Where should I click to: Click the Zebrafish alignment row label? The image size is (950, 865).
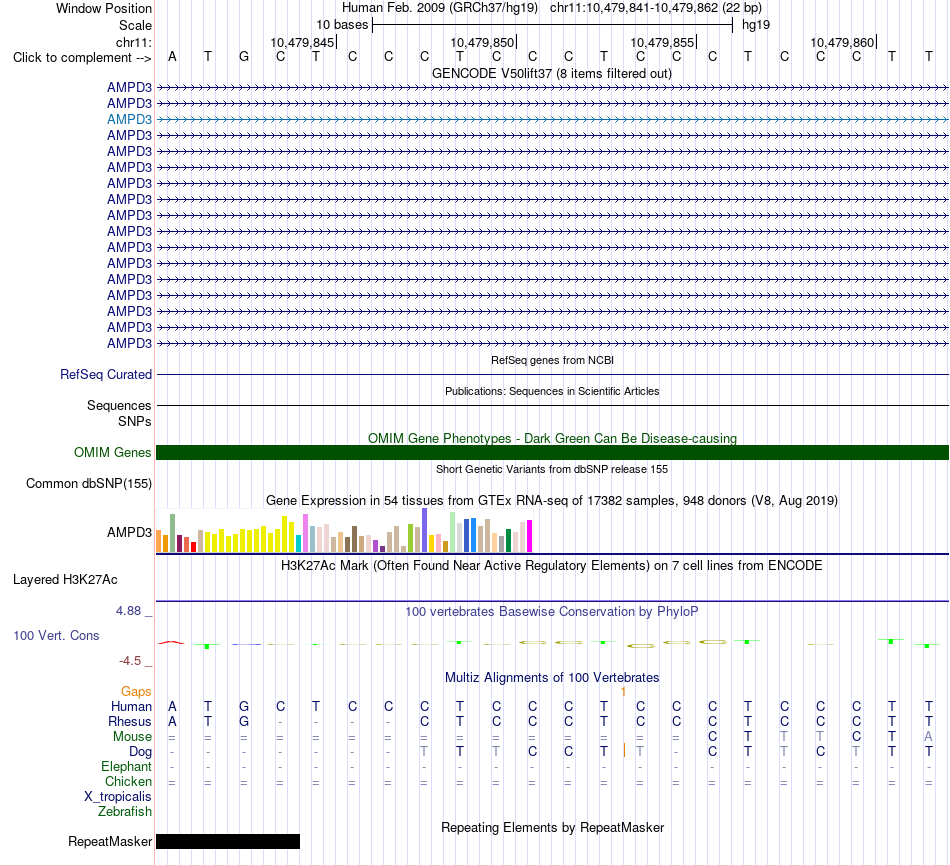tap(125, 812)
